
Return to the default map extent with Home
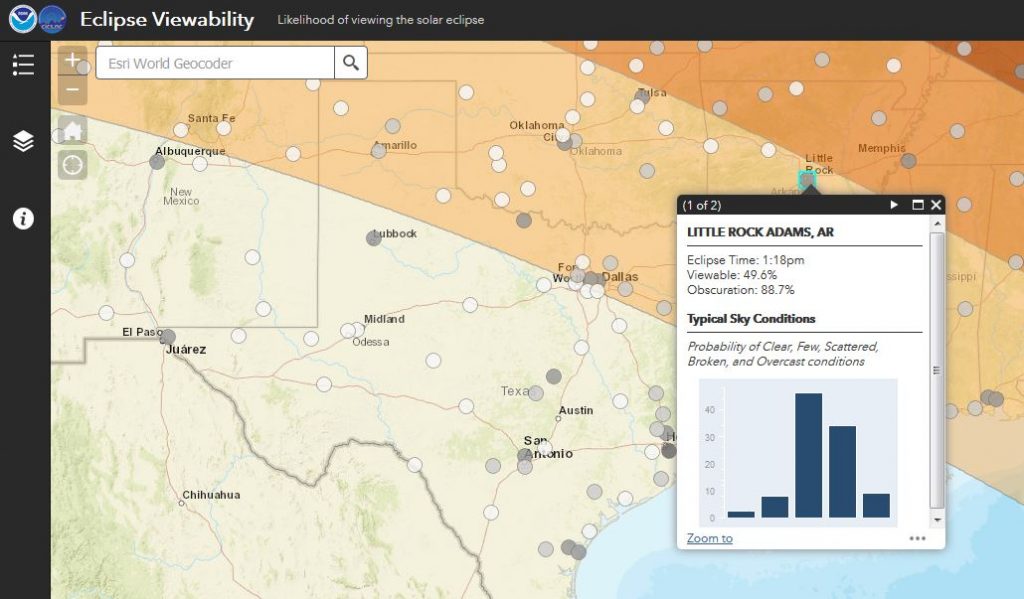tap(72, 130)
